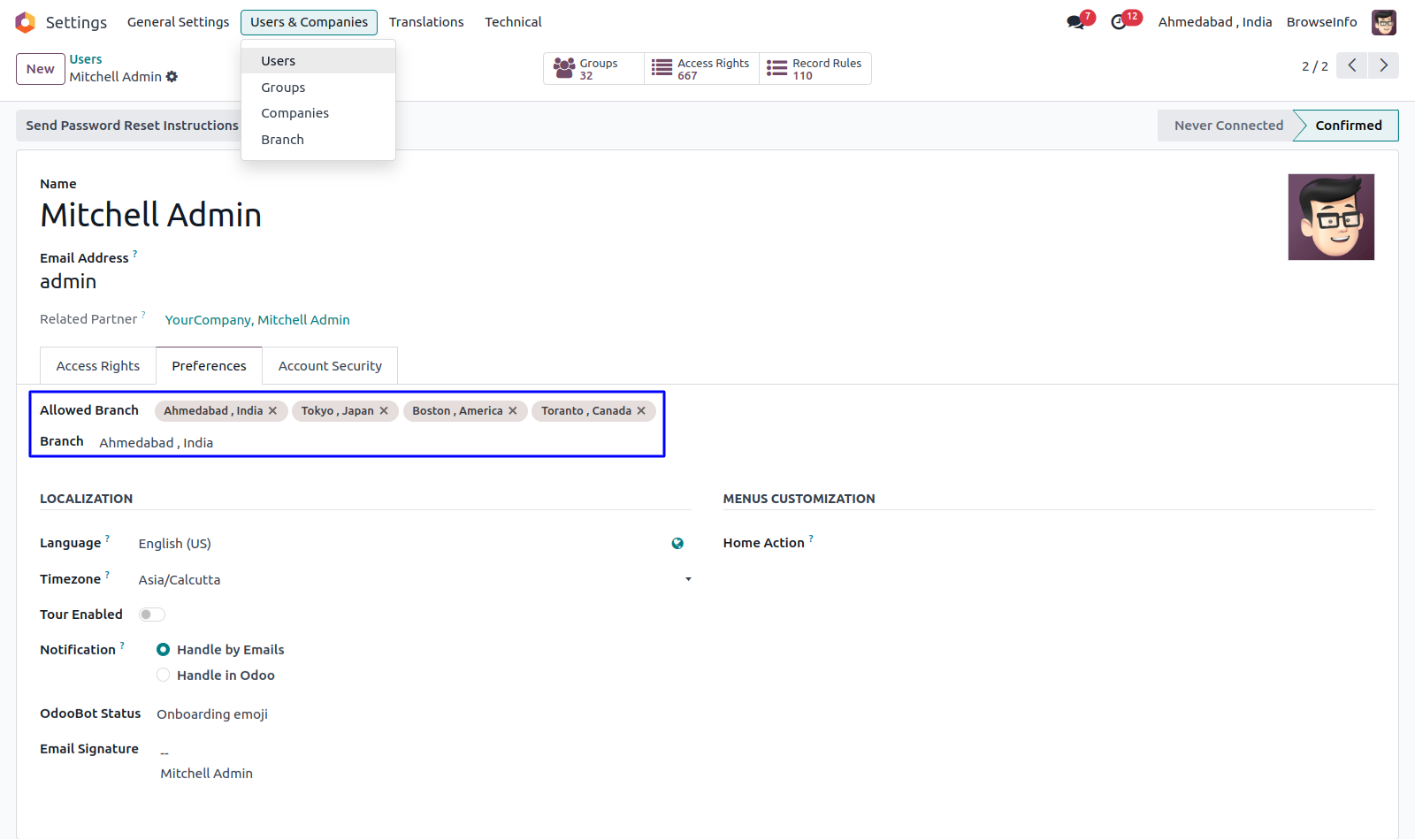The image size is (1415, 840).
Task: Switch to the Account Security tab
Action: [330, 366]
